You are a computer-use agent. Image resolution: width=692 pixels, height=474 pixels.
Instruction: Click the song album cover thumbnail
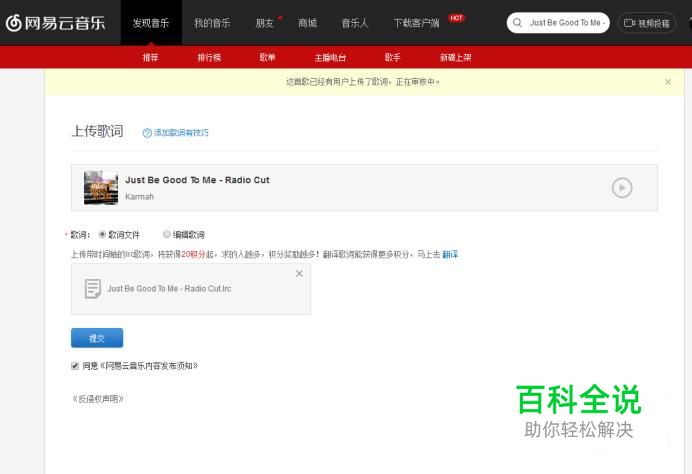101,188
